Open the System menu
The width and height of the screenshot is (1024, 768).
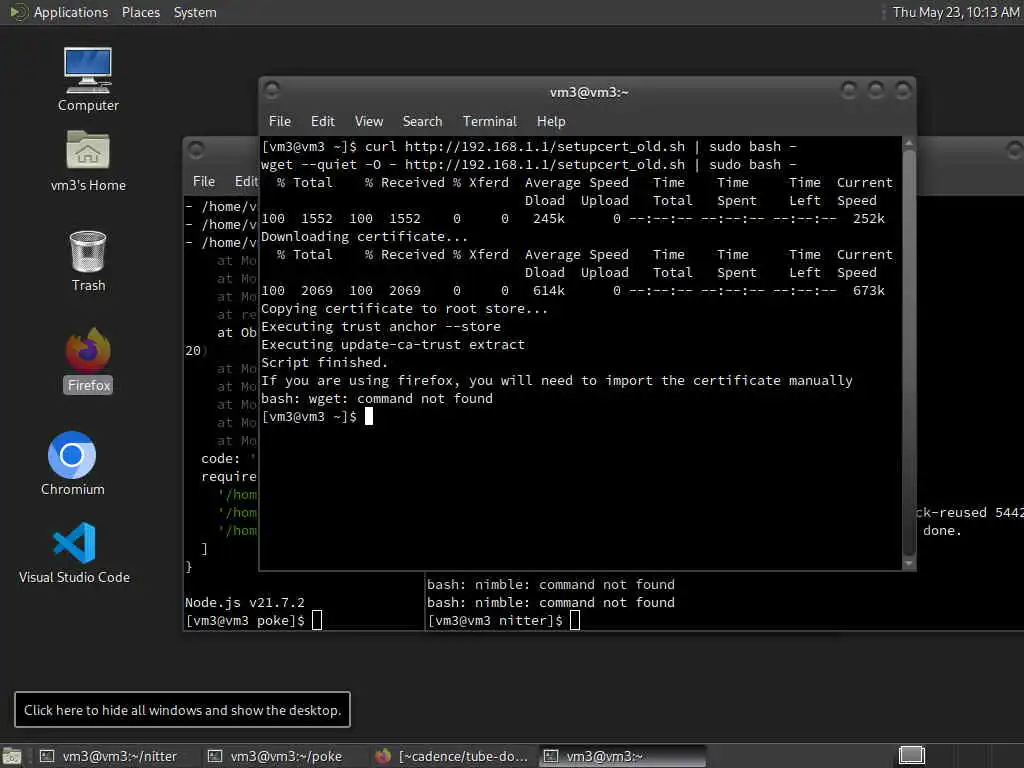coord(195,12)
